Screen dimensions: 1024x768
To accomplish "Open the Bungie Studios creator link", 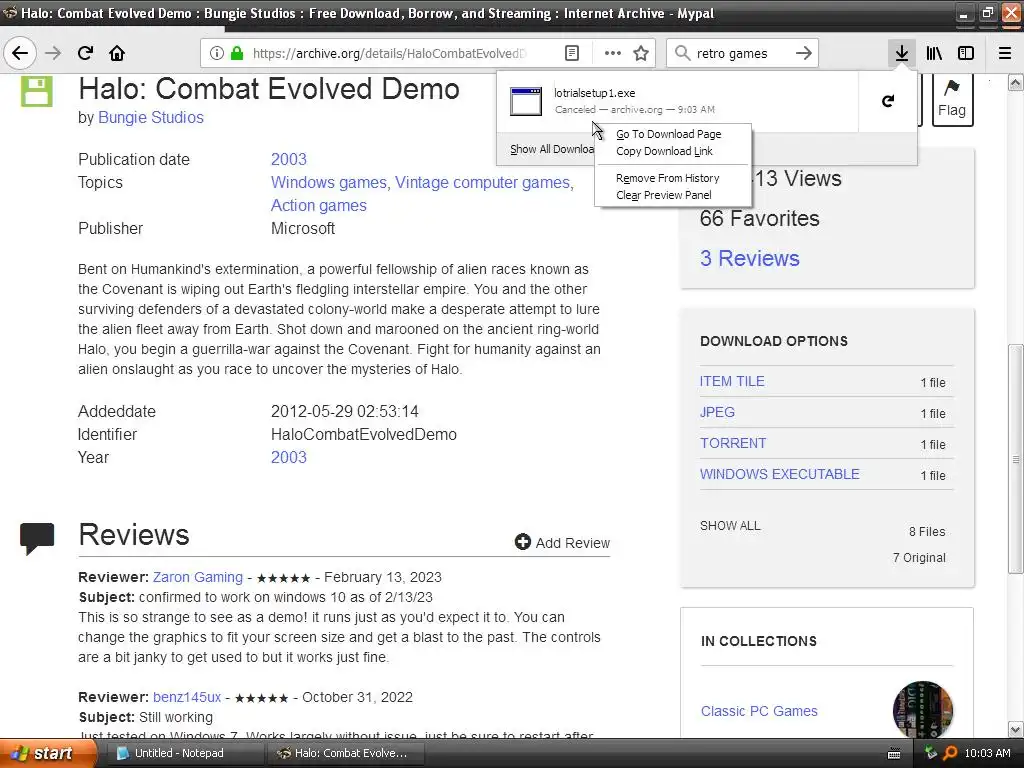I will pyautogui.click(x=151, y=118).
